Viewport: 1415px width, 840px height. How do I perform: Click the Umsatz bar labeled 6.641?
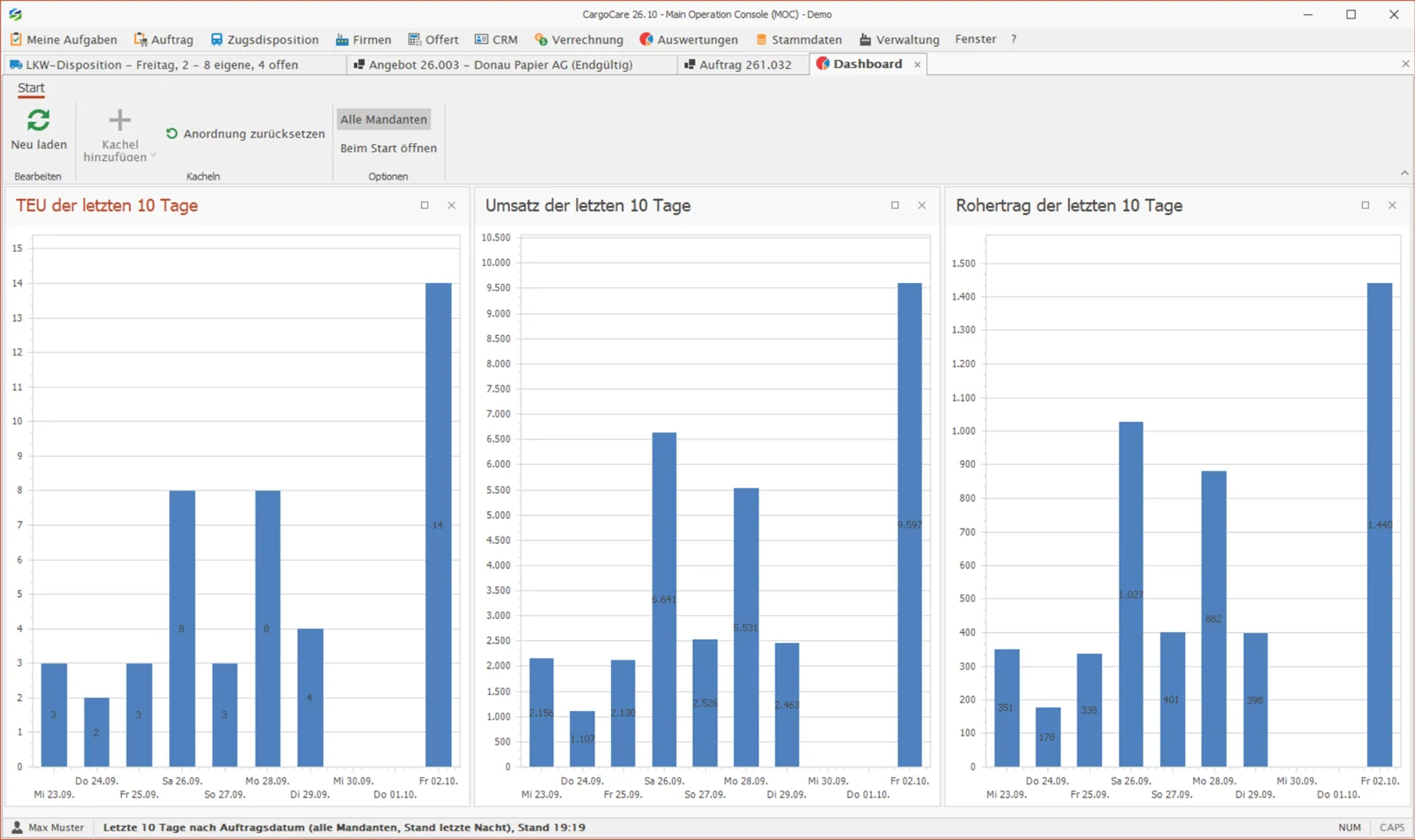coord(664,599)
